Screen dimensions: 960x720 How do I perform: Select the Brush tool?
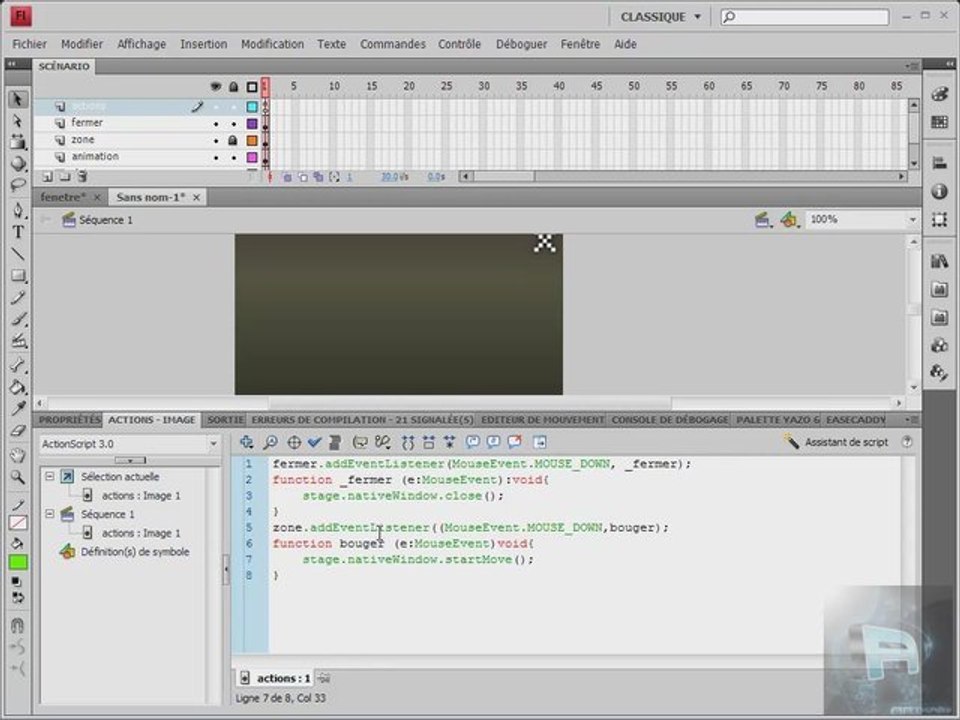pyautogui.click(x=18, y=319)
